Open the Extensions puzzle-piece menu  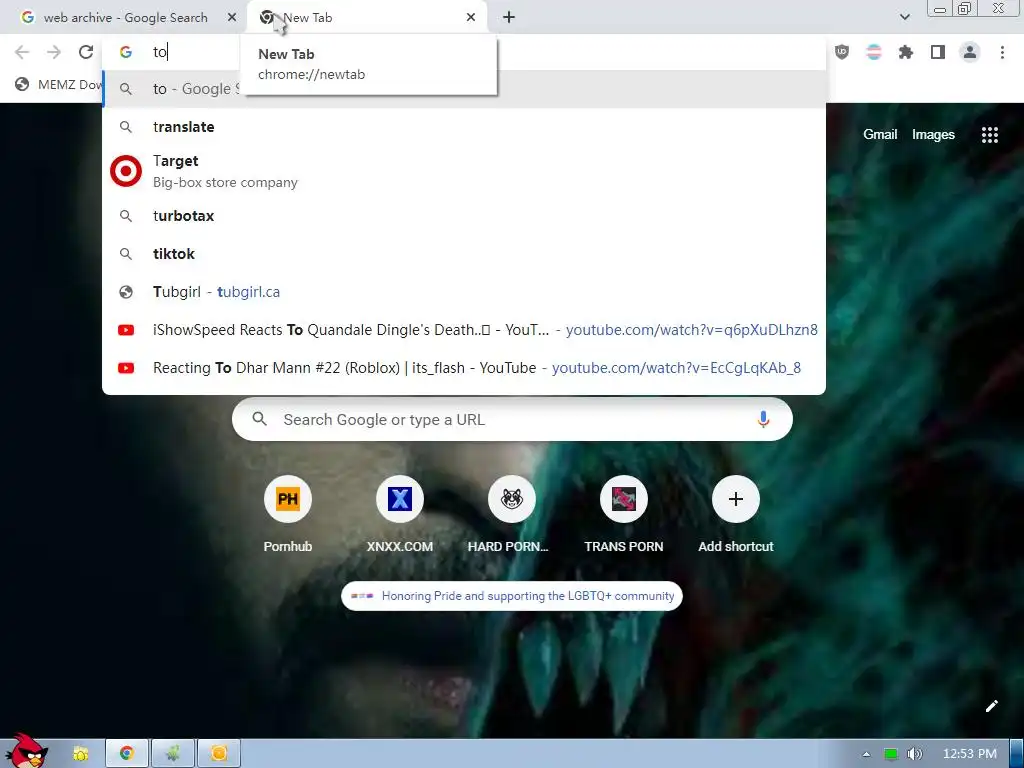tap(906, 52)
